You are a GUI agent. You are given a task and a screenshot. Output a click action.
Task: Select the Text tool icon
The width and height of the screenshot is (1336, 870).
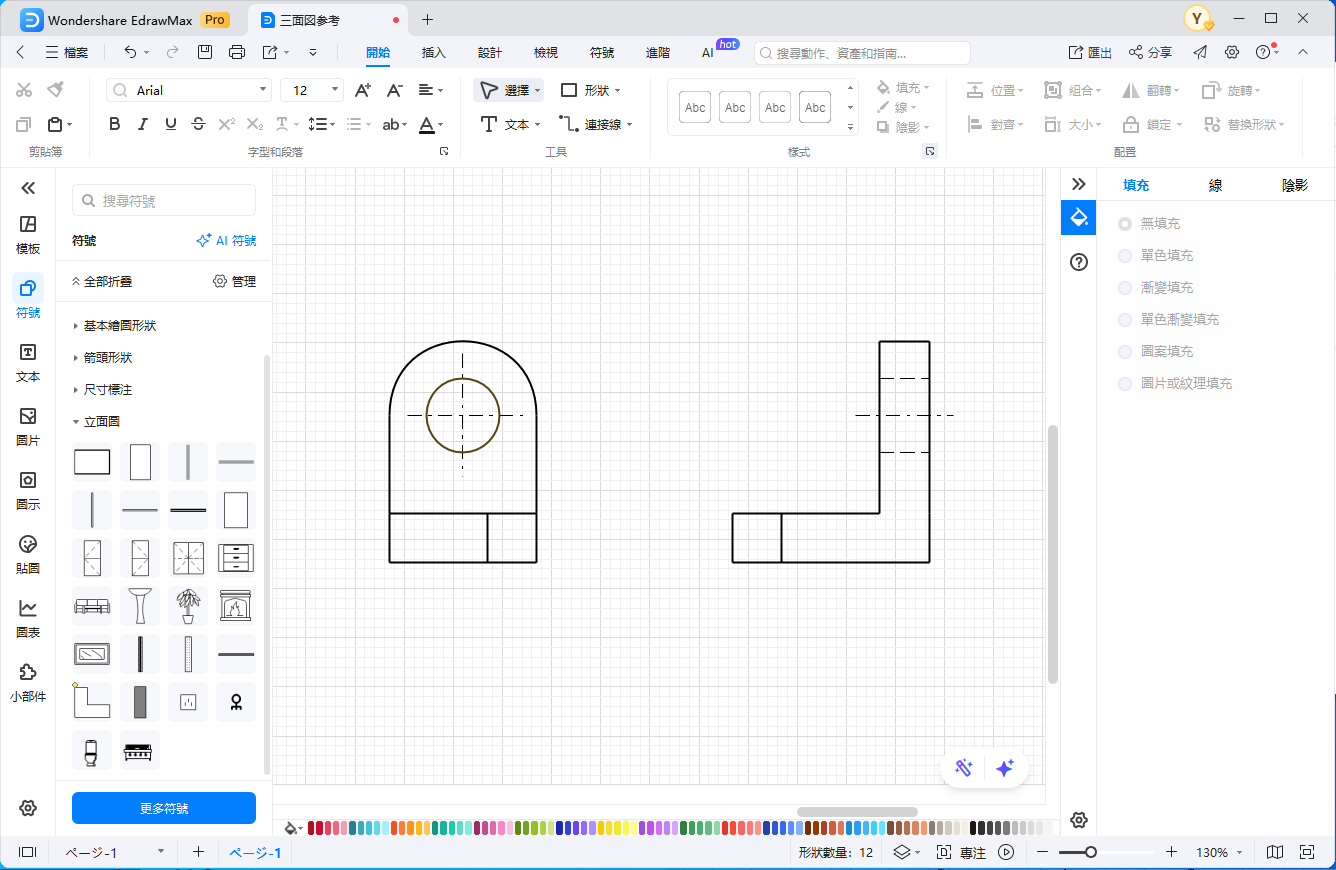pyautogui.click(x=489, y=124)
